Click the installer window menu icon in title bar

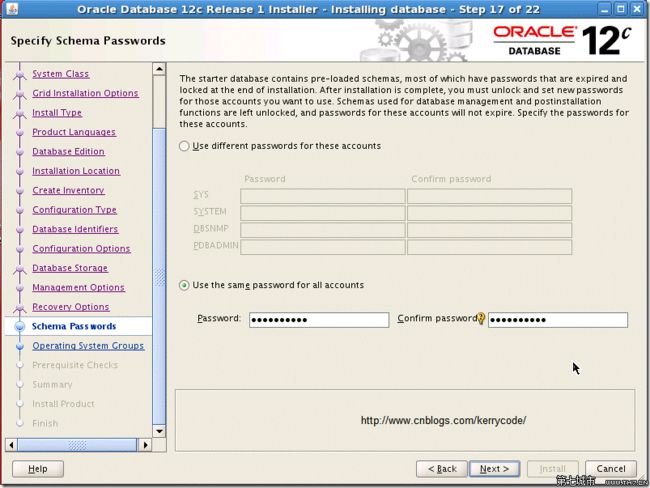(12, 9)
